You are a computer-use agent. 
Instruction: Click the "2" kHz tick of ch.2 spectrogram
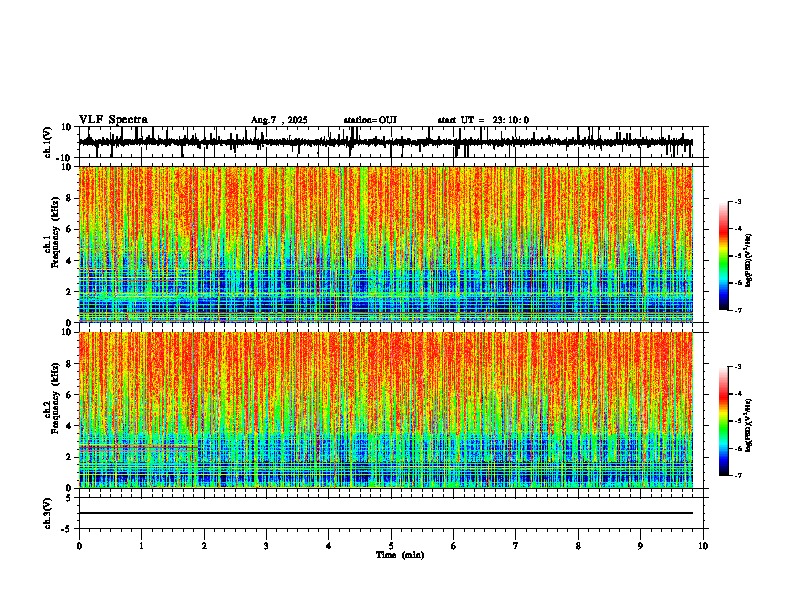coord(70,457)
